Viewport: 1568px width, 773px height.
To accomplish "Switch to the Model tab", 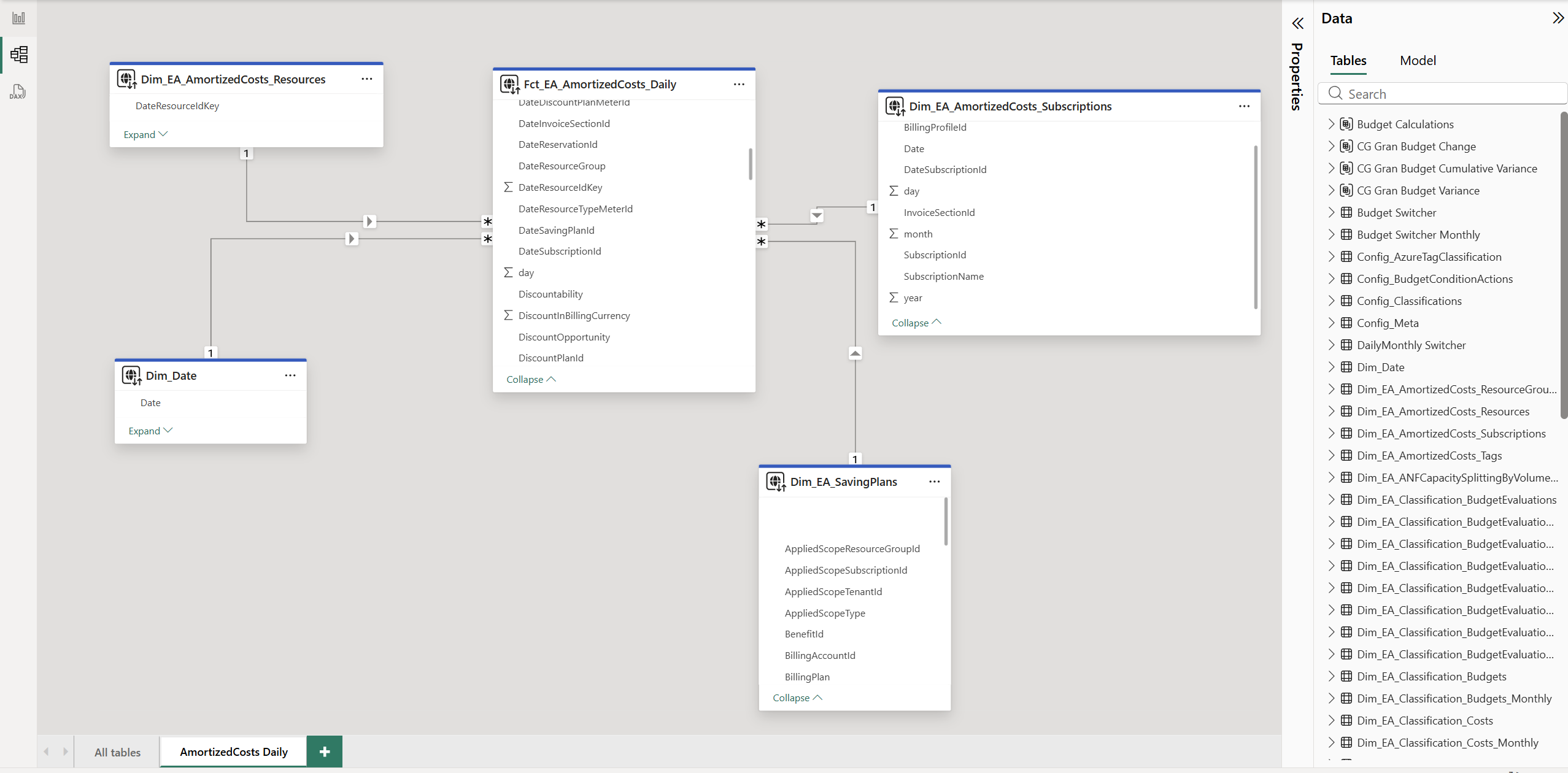I will tap(1418, 60).
